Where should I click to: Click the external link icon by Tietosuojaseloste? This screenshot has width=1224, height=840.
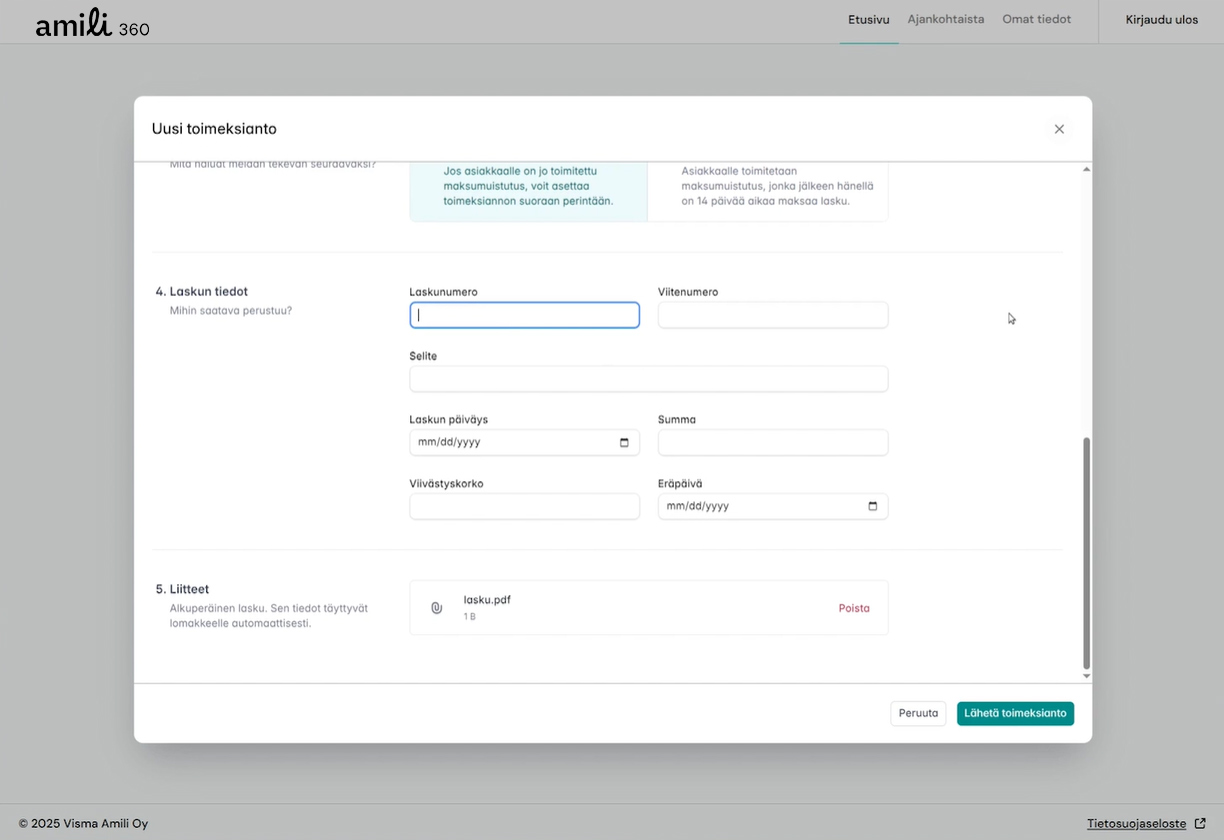[1200, 824]
